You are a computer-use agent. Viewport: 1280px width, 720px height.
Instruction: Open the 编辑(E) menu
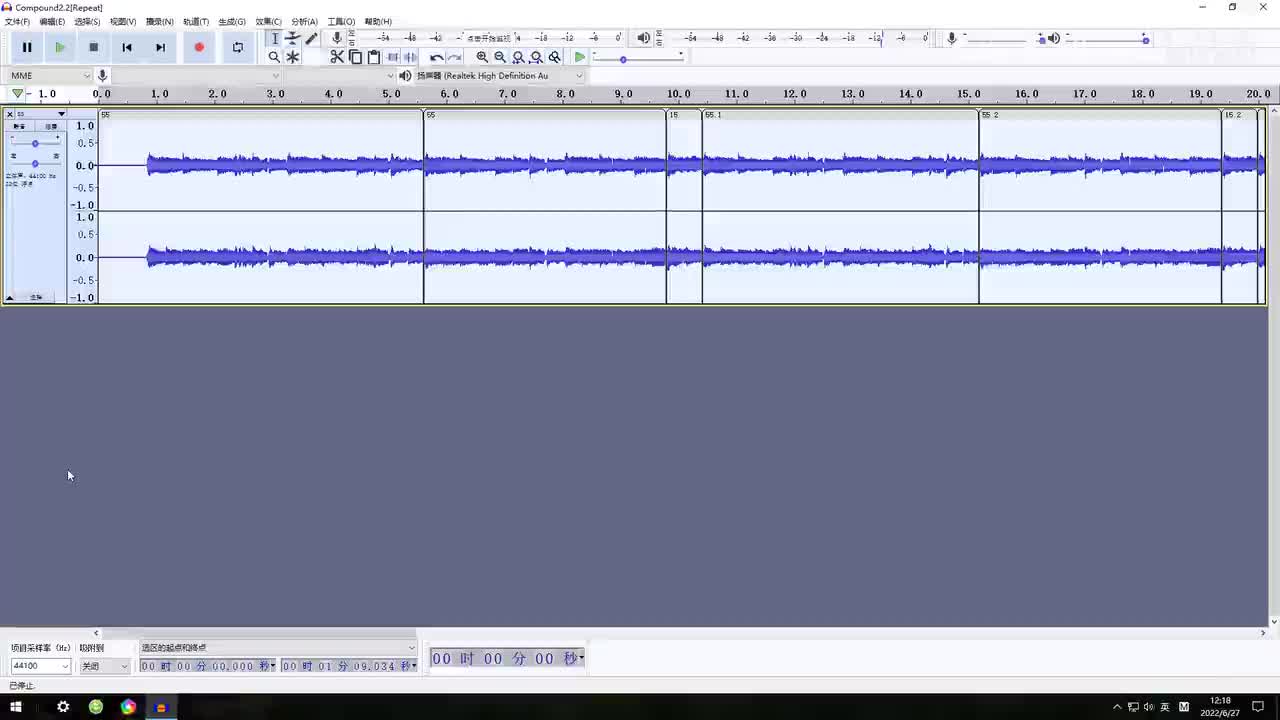click(x=52, y=21)
